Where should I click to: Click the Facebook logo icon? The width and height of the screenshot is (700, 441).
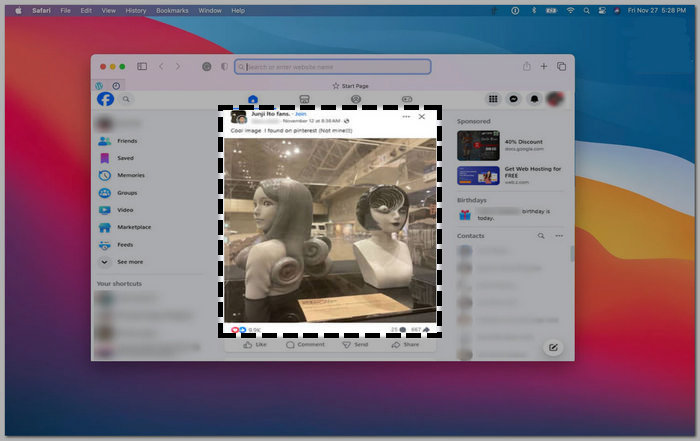105,99
